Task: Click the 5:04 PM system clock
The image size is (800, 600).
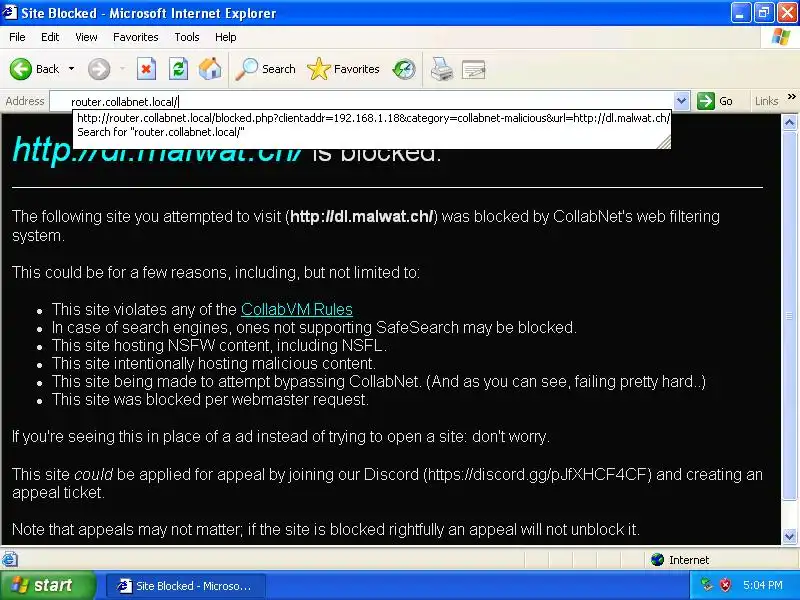Action: [763, 585]
